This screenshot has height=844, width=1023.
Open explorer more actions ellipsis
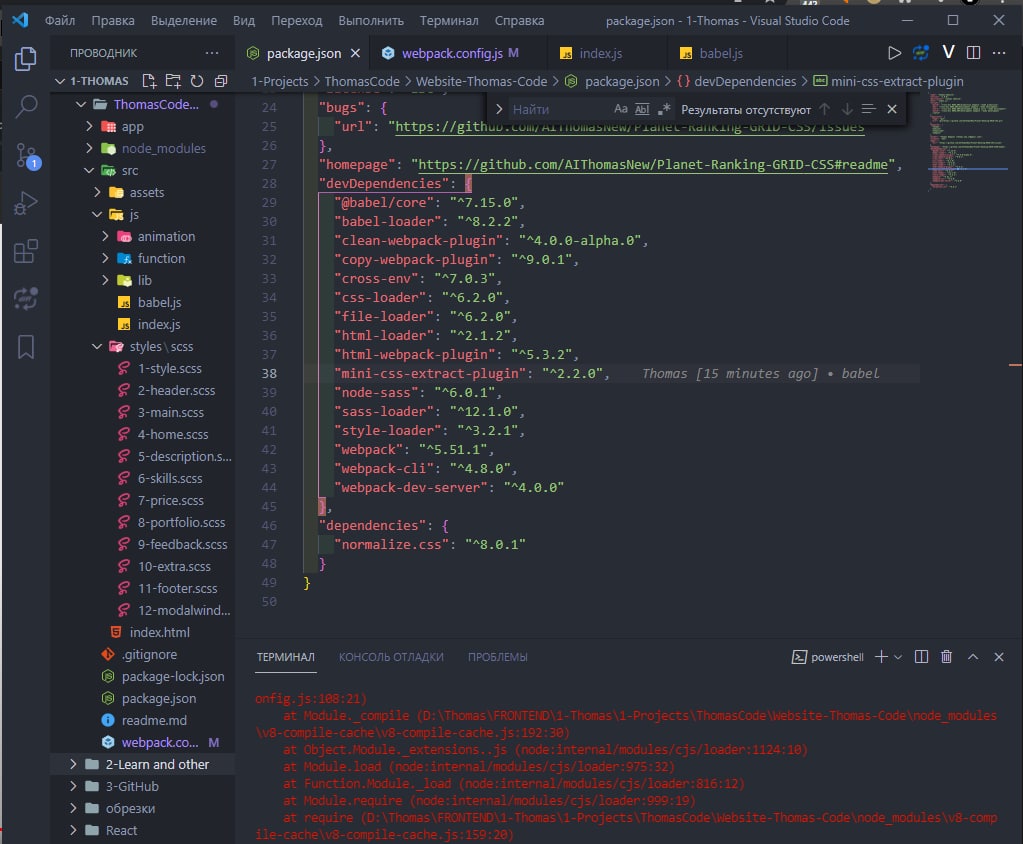pos(212,53)
